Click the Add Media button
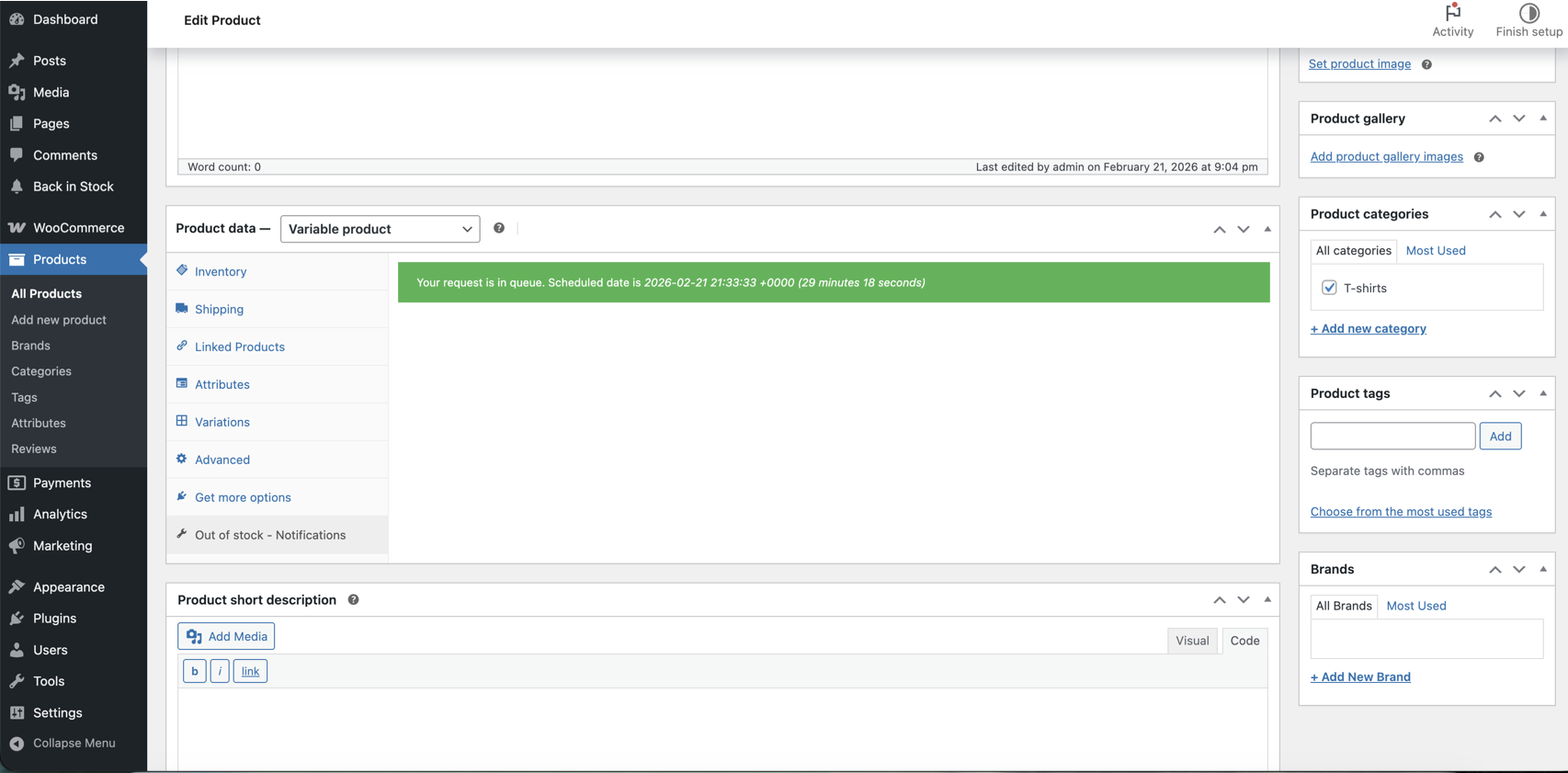This screenshot has width=1568, height=773. pos(226,636)
